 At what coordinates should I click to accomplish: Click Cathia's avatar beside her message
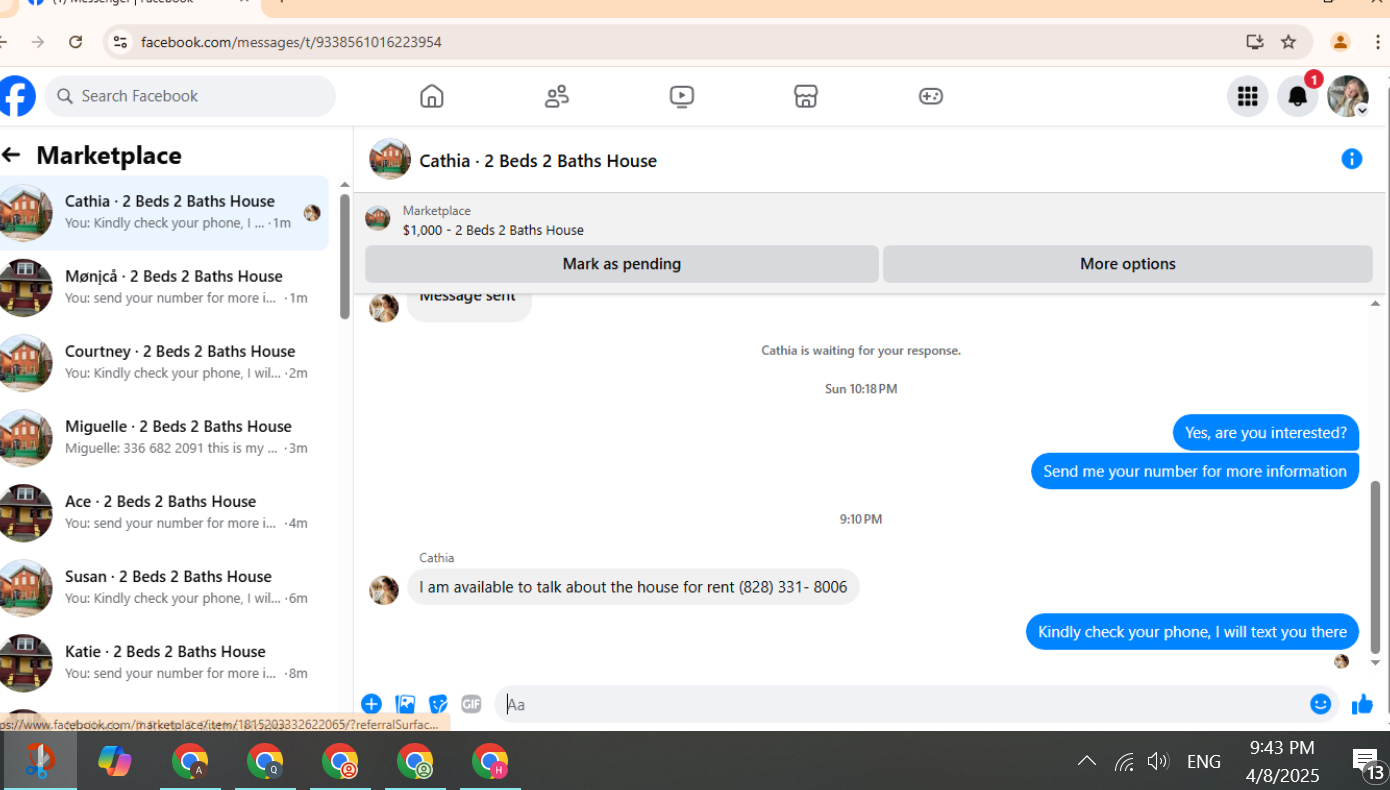point(384,590)
